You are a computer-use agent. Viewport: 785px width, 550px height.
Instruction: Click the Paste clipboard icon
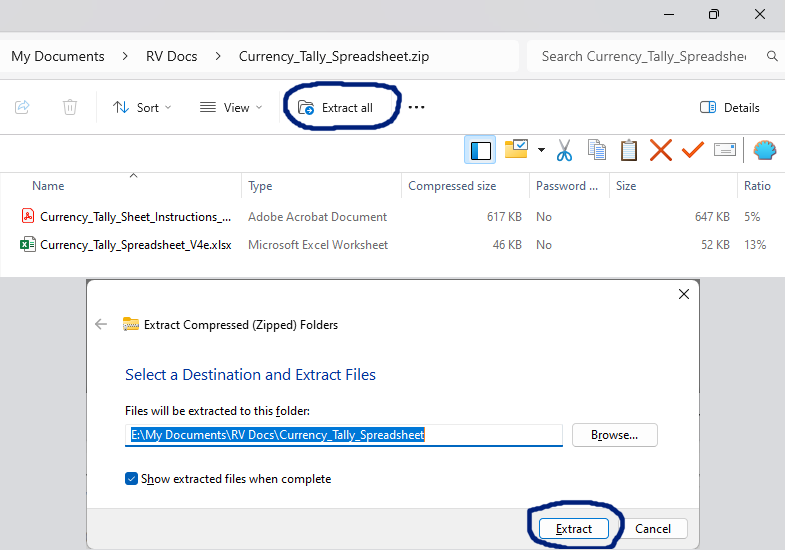coord(629,150)
